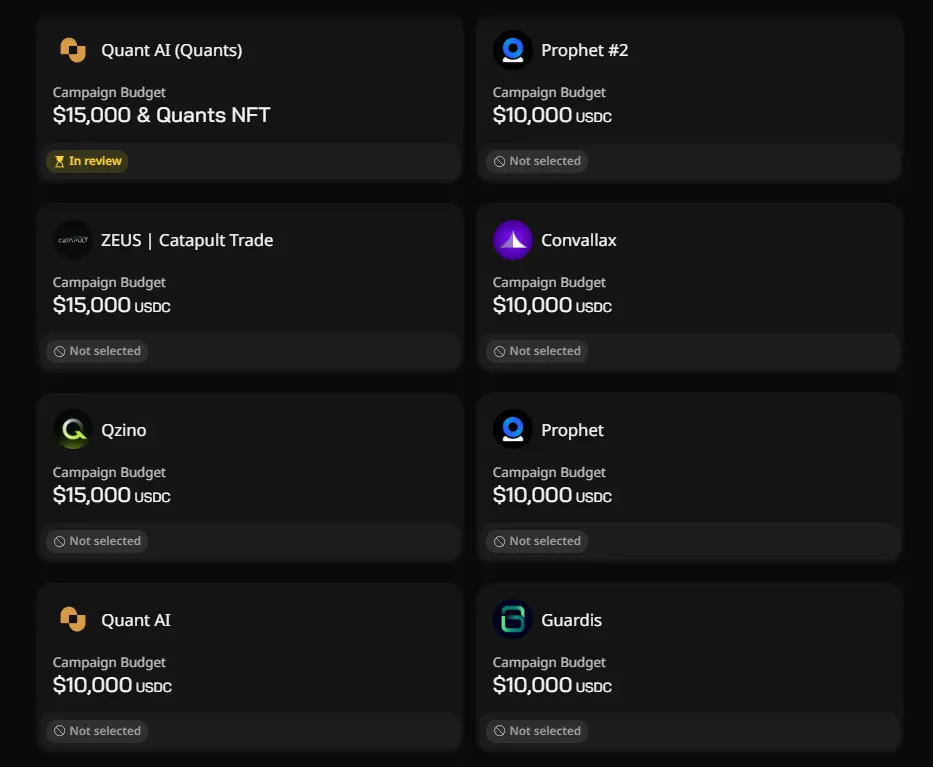Click the Quant AI (Quants) logo icon
933x767 pixels.
pos(73,50)
